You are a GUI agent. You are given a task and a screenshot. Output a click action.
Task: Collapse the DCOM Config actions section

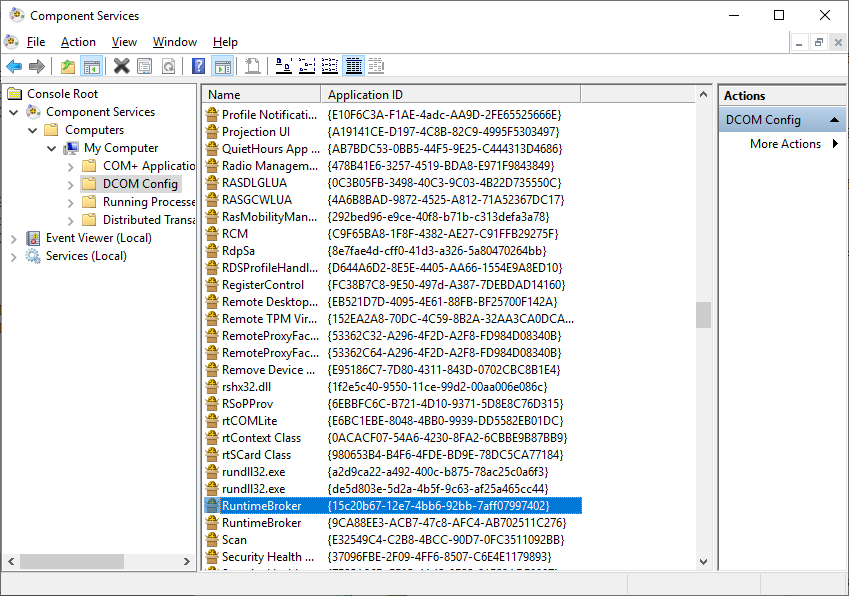pyautogui.click(x=834, y=120)
